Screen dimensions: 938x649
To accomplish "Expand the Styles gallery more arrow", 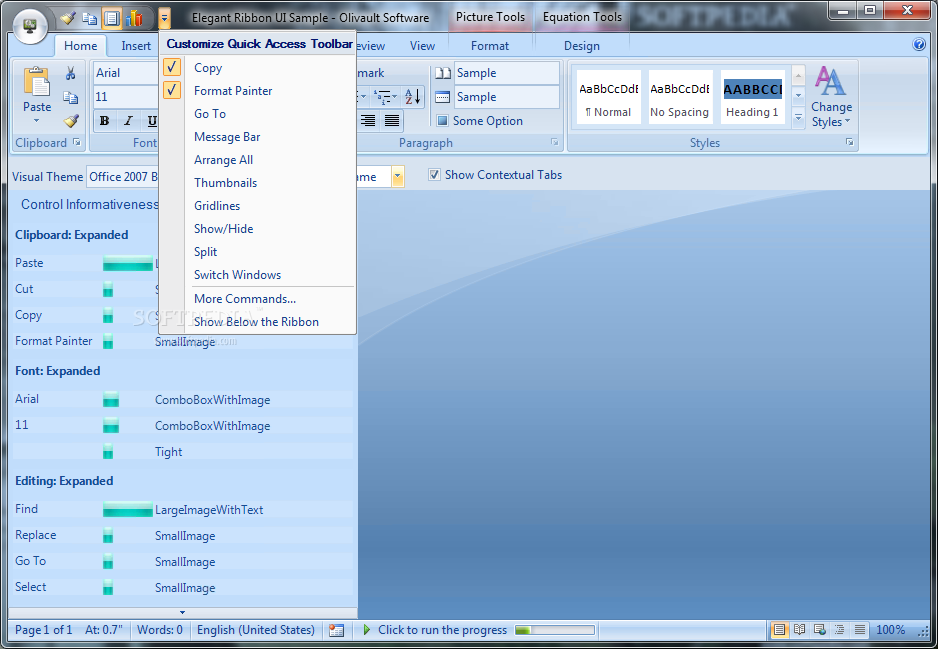I will coord(798,118).
